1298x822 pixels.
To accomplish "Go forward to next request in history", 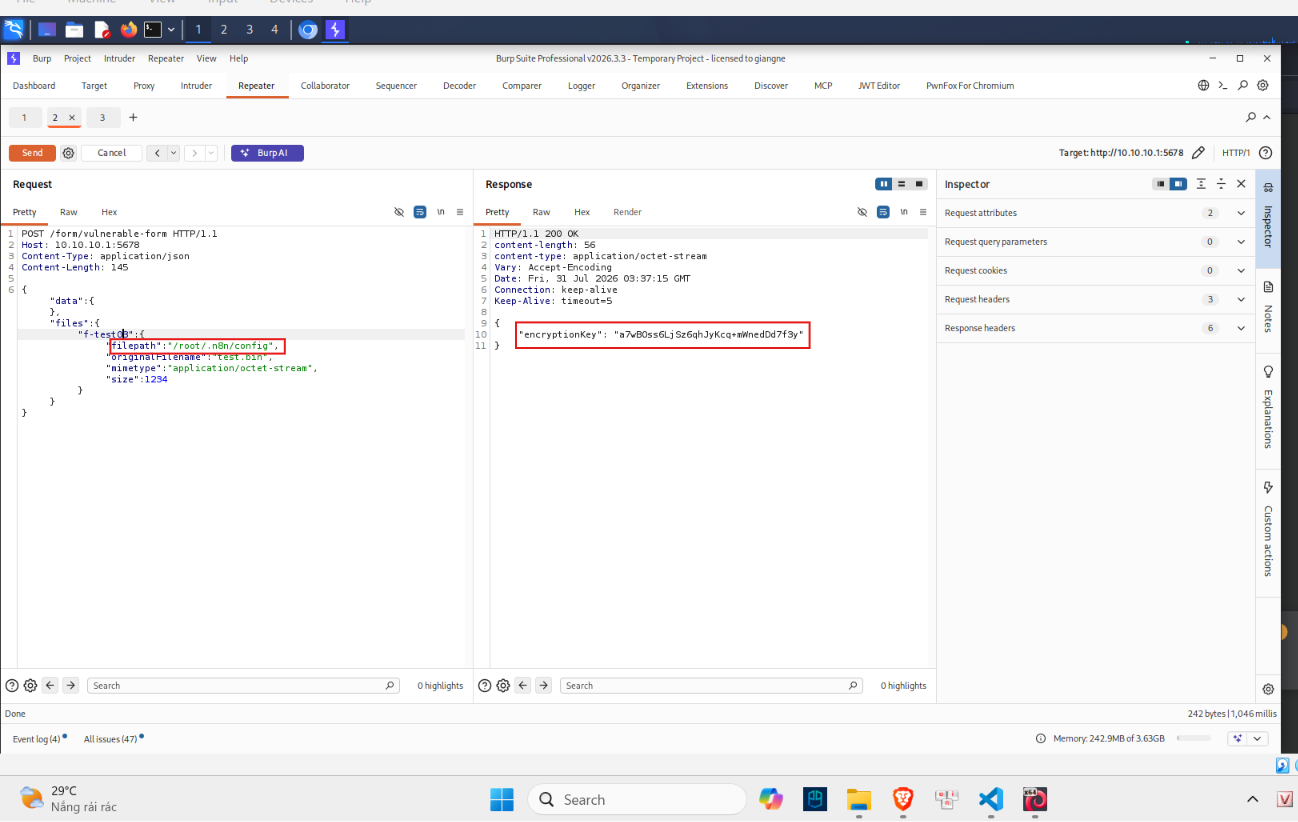I will pyautogui.click(x=195, y=153).
